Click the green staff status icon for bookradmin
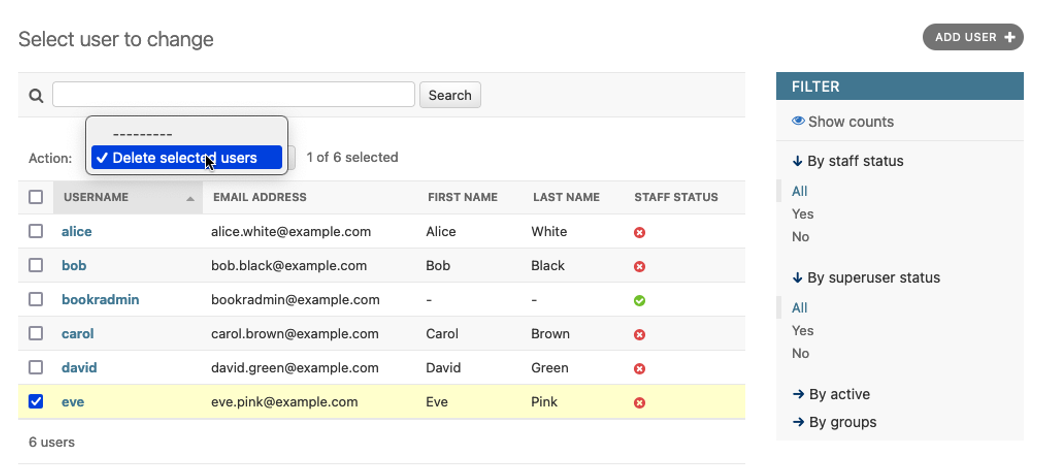This screenshot has height=465, width=1047. click(x=640, y=300)
